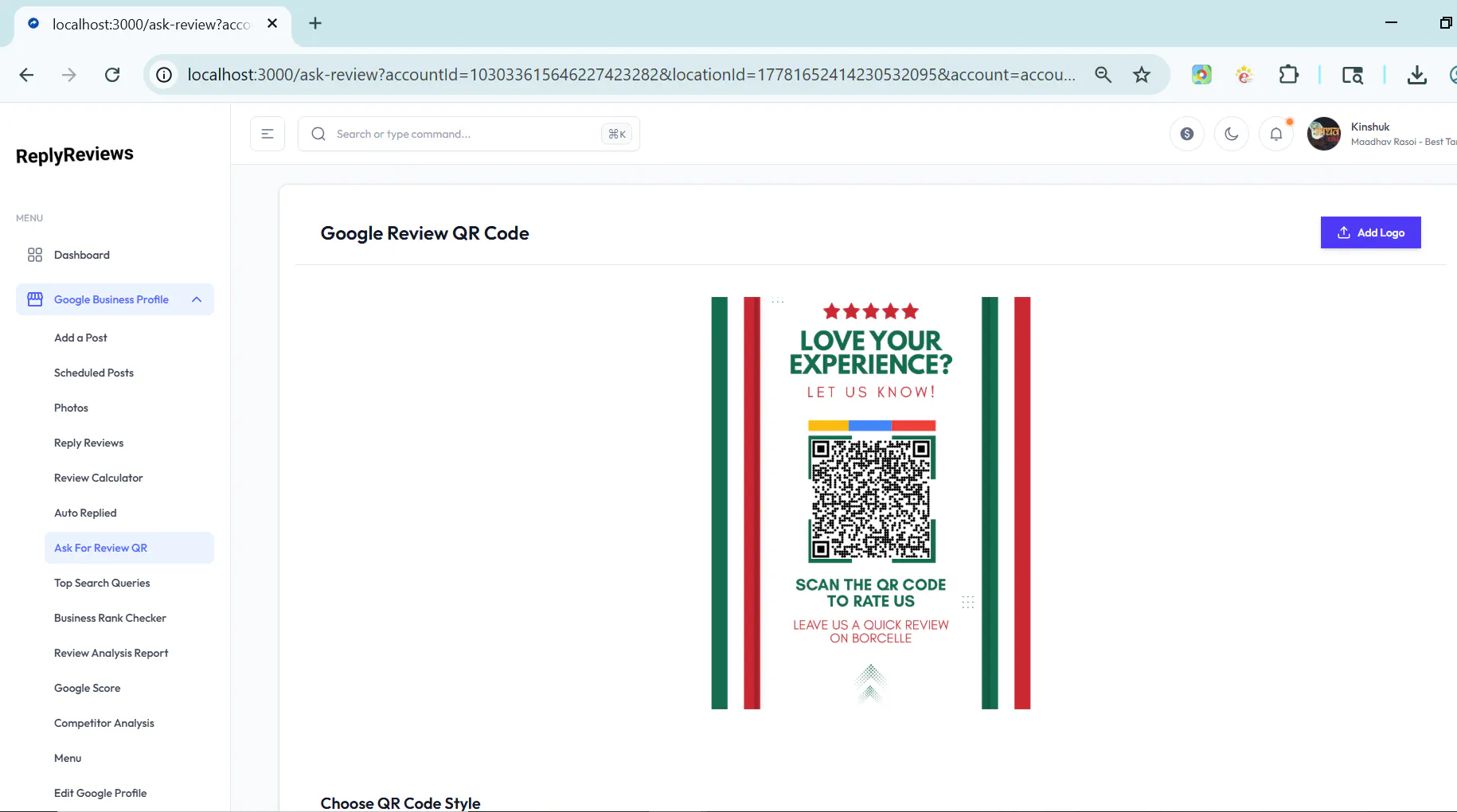Click the ReplyReviews logo
Viewport: 1457px width, 812px height.
pyautogui.click(x=75, y=154)
